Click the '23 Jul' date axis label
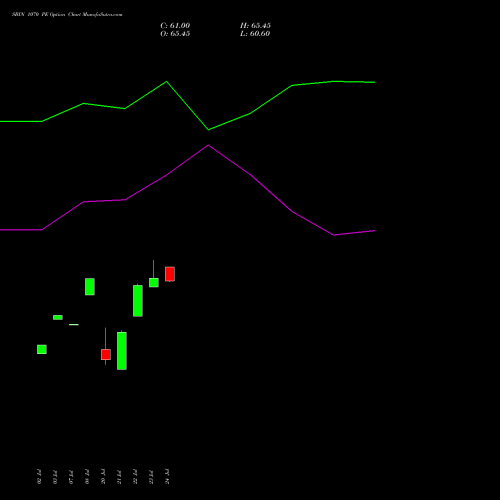Image resolution: width=500 pixels, height=500 pixels. [151, 477]
